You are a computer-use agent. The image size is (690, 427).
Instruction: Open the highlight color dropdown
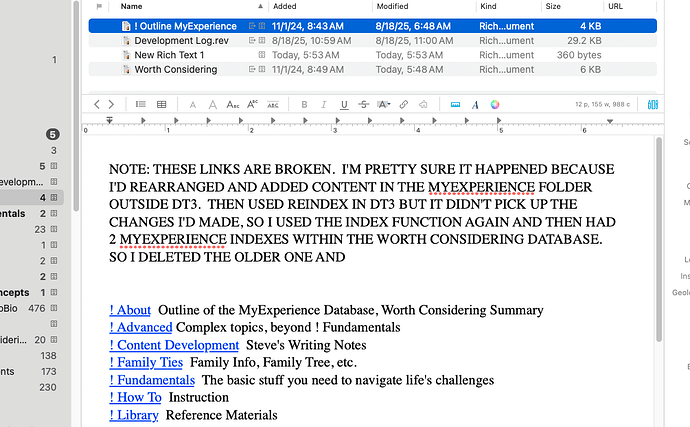click(384, 104)
